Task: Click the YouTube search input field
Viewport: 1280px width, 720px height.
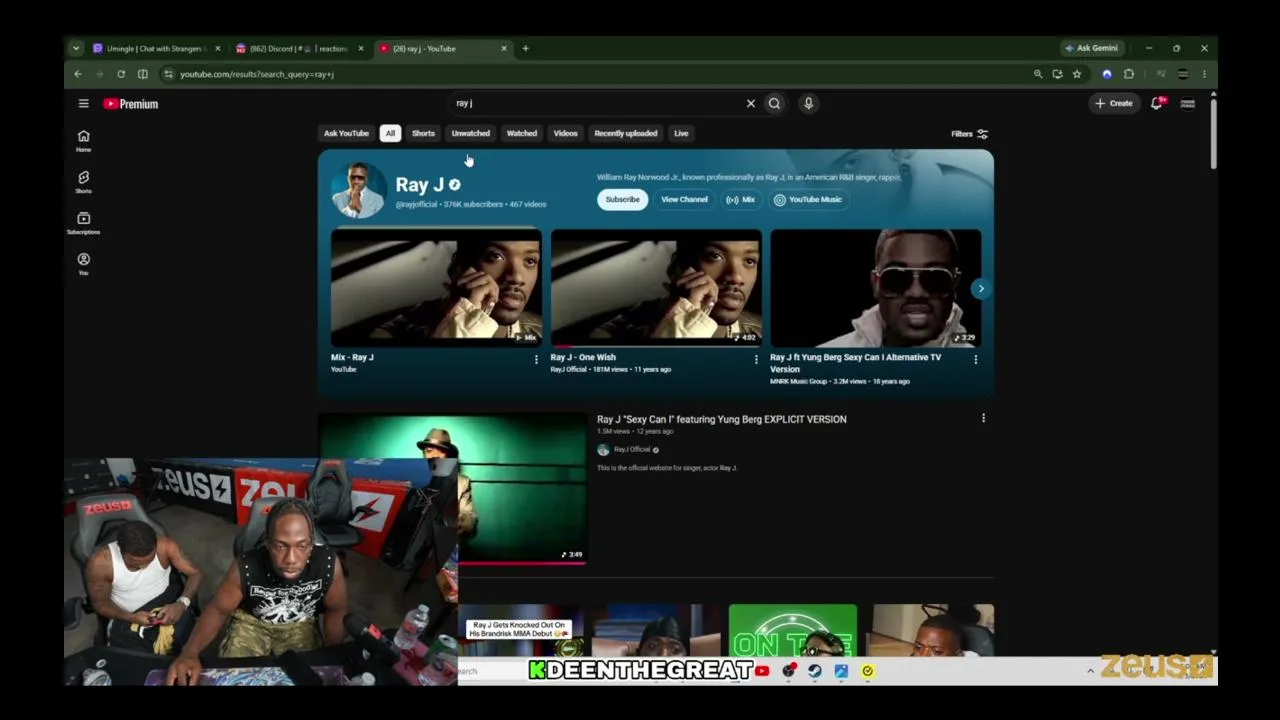Action: (x=598, y=103)
